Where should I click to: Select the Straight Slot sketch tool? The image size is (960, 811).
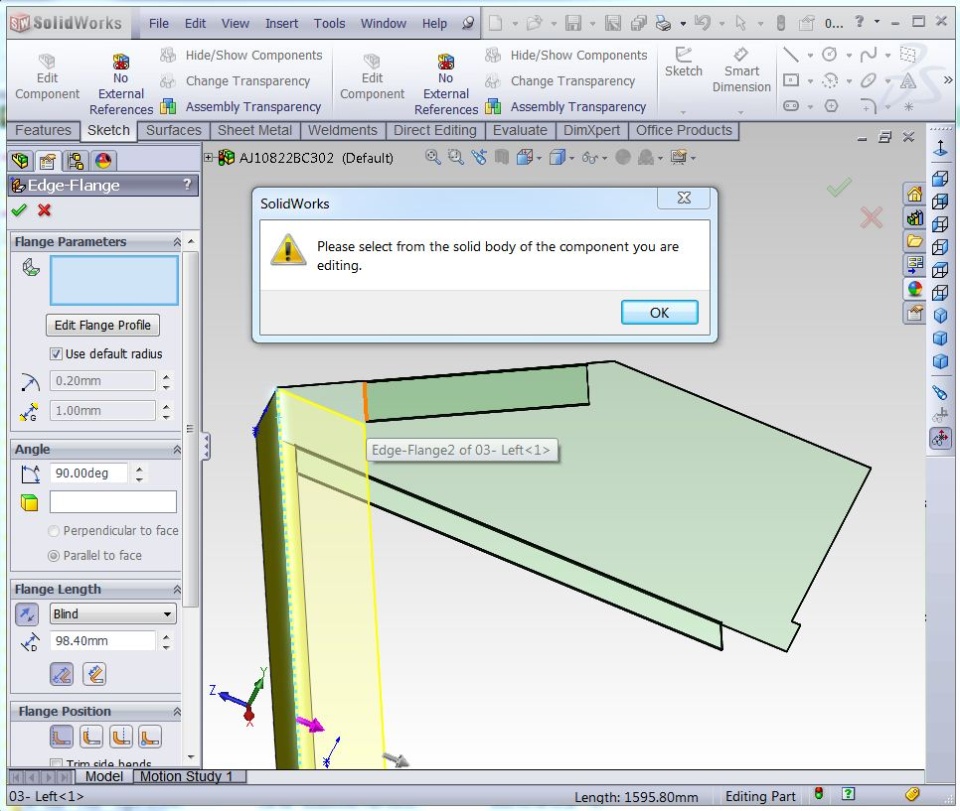click(790, 105)
